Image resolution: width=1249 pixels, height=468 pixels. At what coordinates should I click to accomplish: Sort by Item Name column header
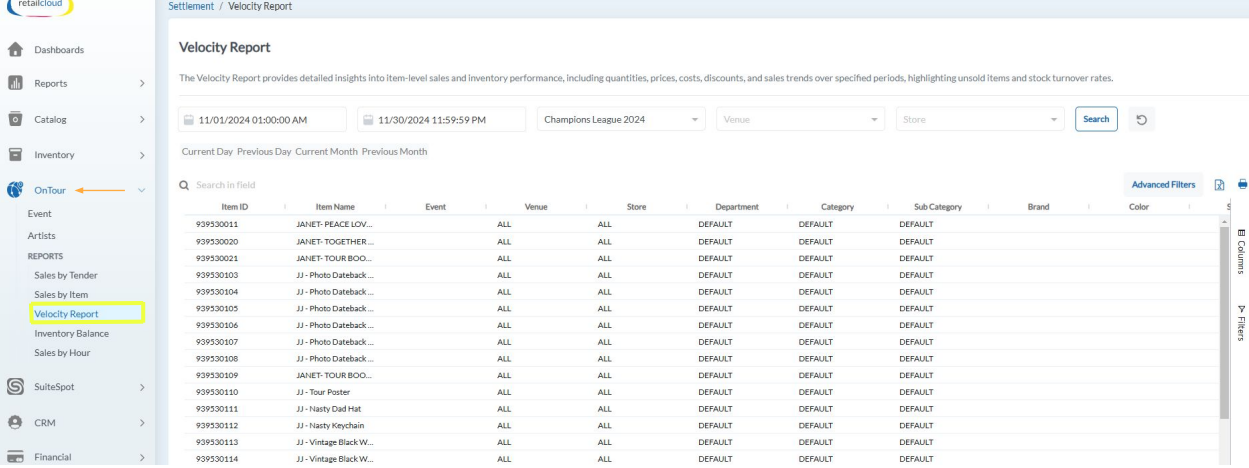click(x=335, y=207)
